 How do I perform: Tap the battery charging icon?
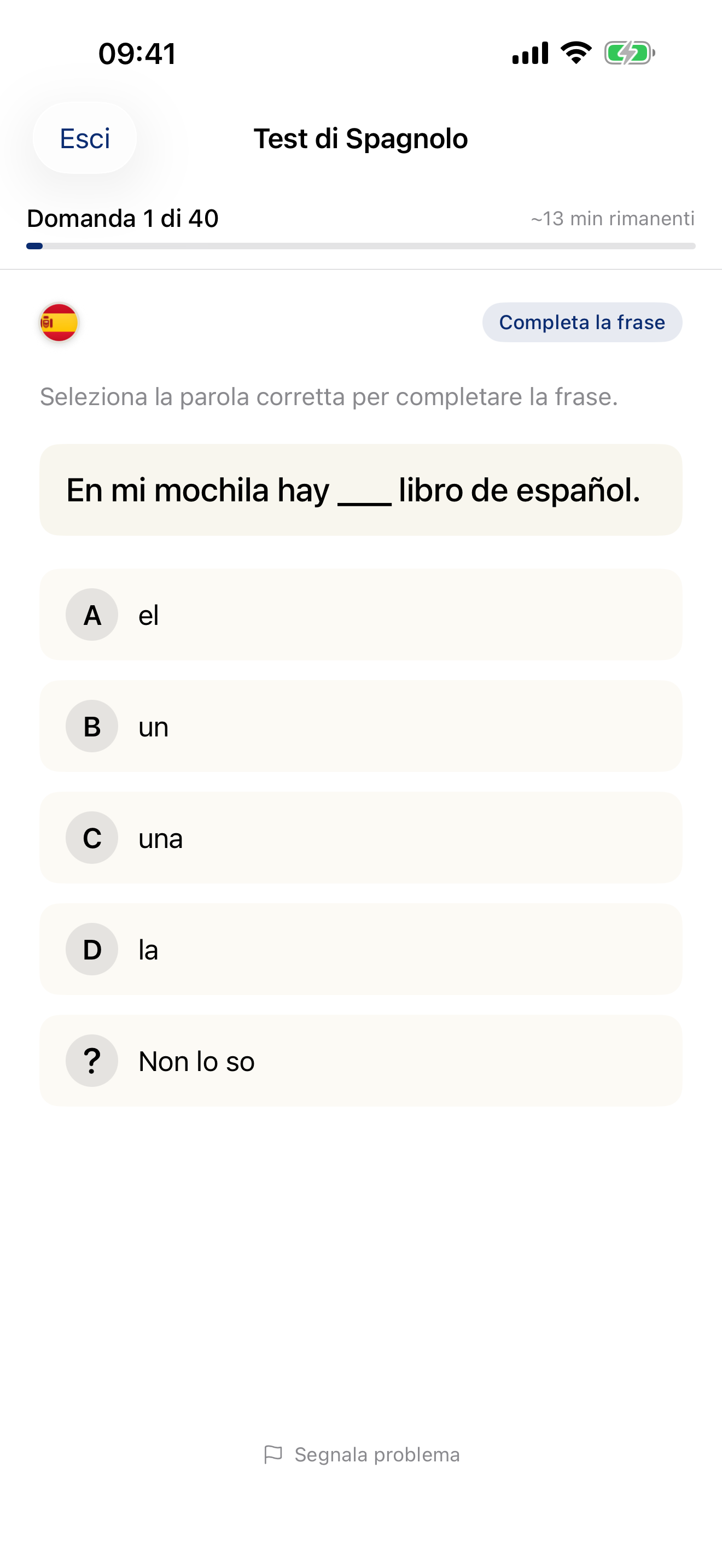629,53
